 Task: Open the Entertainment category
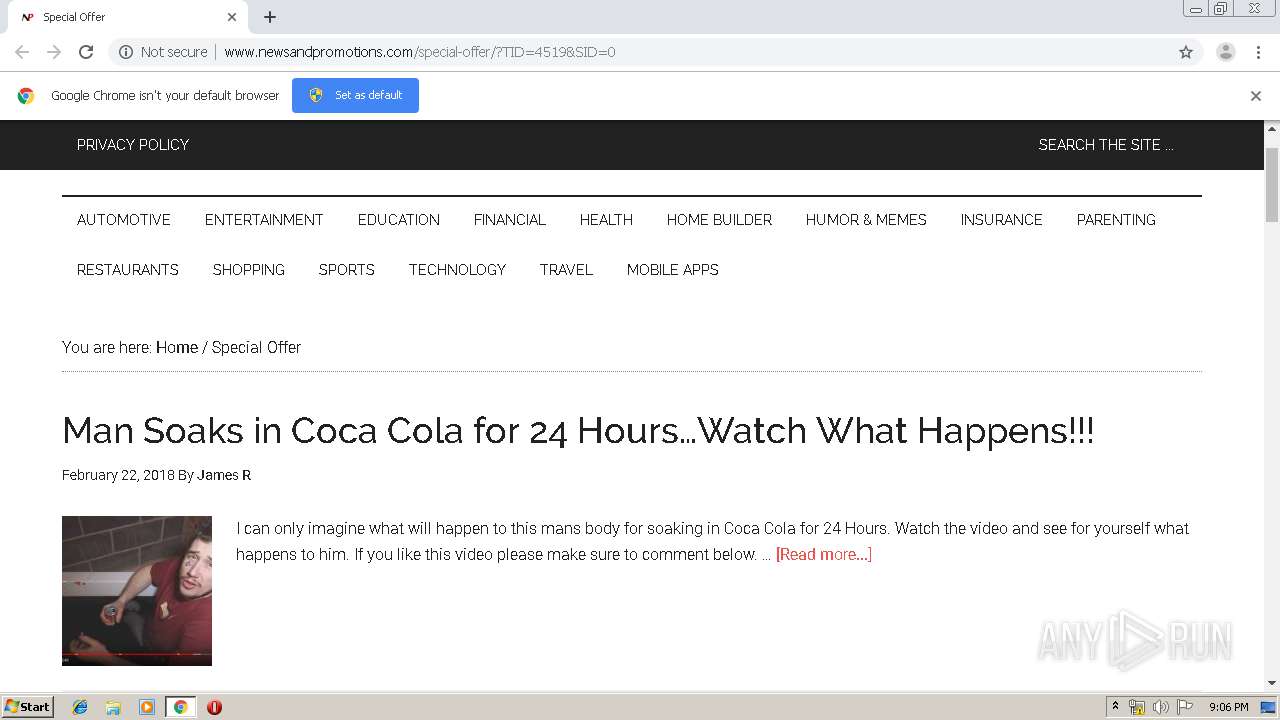(264, 220)
